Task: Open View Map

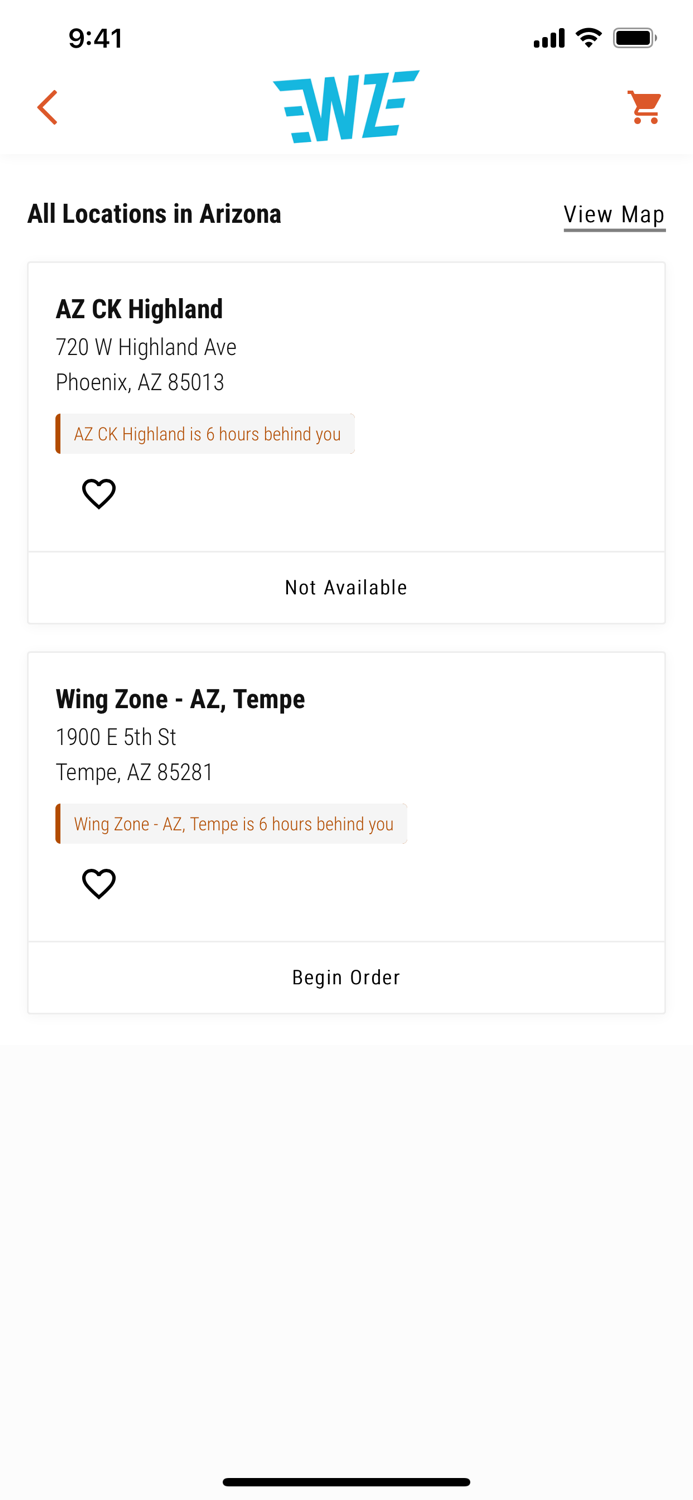Action: point(614,214)
